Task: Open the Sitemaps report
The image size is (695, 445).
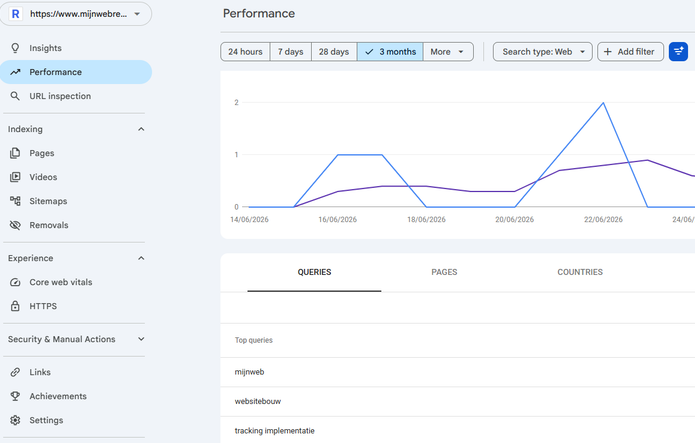Action: pyautogui.click(x=76, y=201)
